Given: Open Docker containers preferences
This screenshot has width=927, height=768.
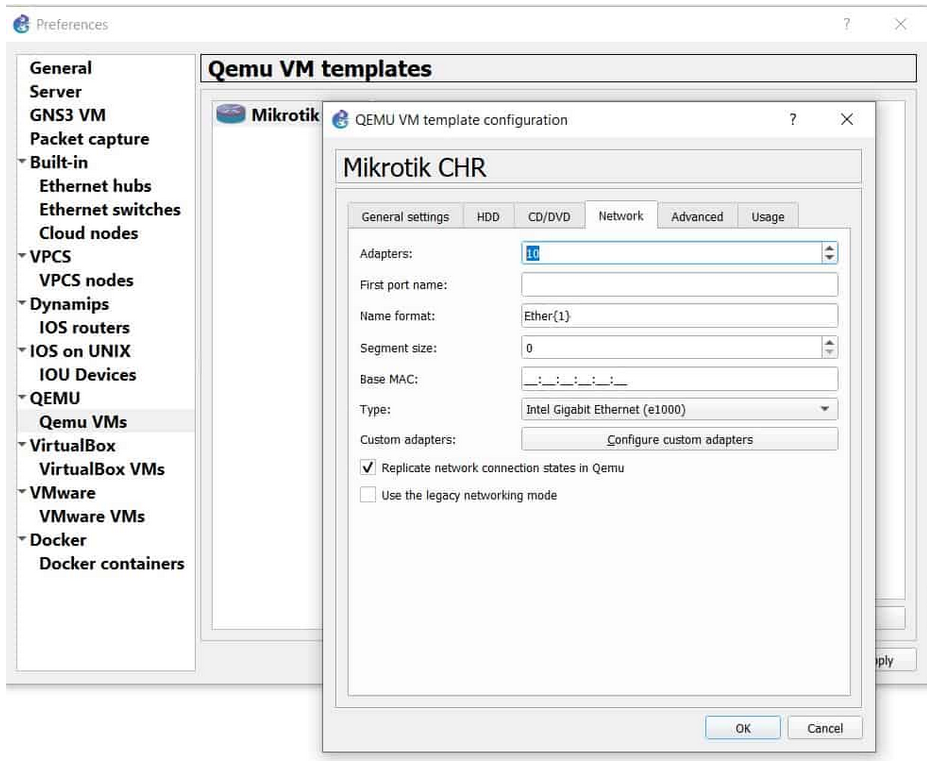Looking at the screenshot, I should pos(112,563).
